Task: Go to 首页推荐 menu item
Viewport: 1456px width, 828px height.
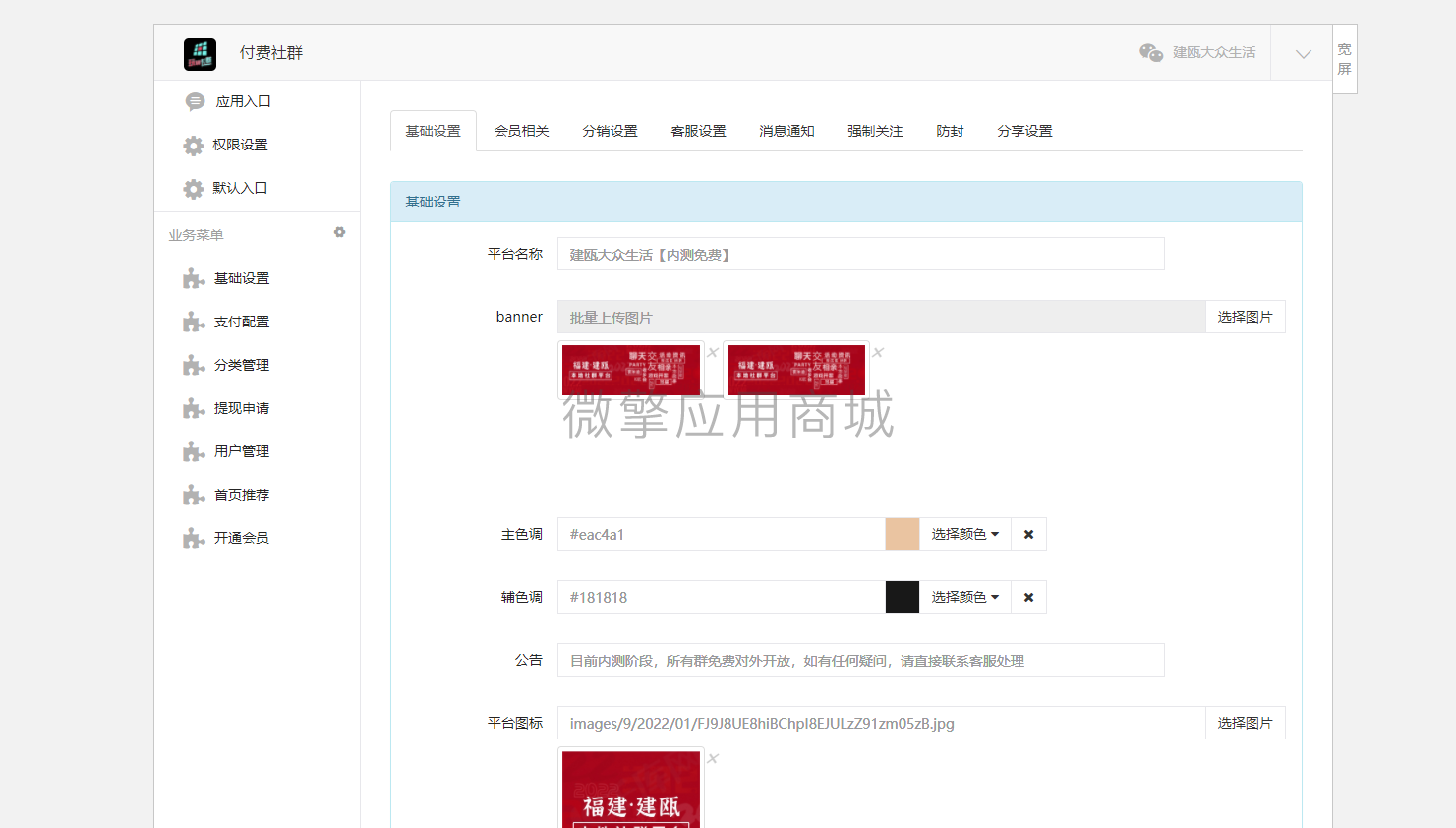Action: [242, 495]
